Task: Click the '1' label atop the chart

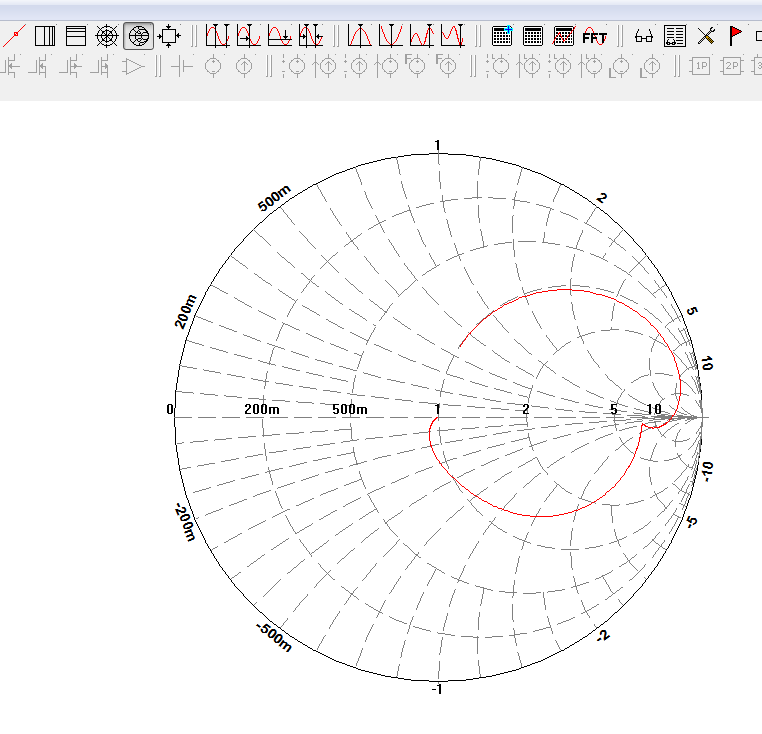Action: (x=437, y=145)
